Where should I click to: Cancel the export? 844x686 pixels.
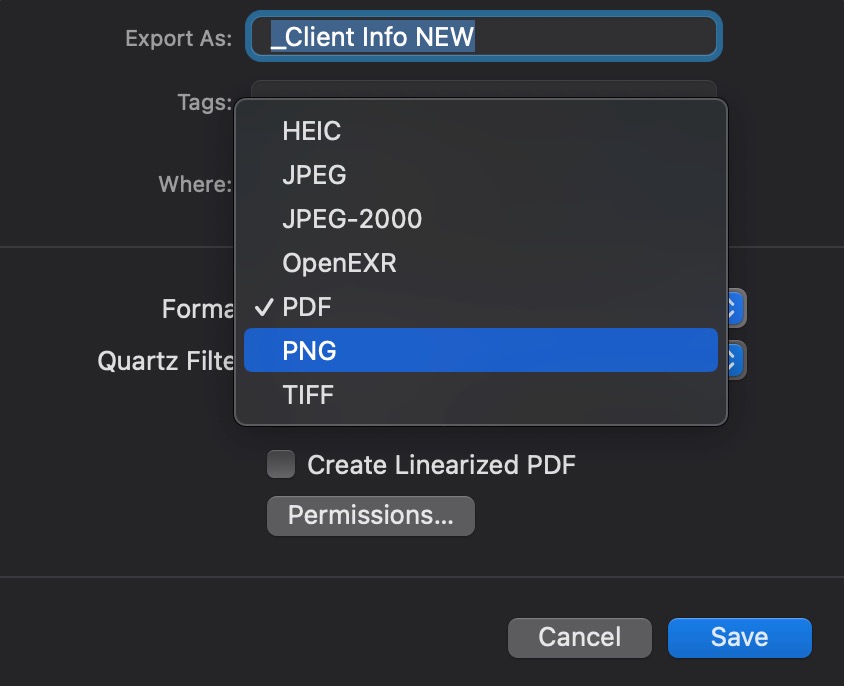[579, 637]
